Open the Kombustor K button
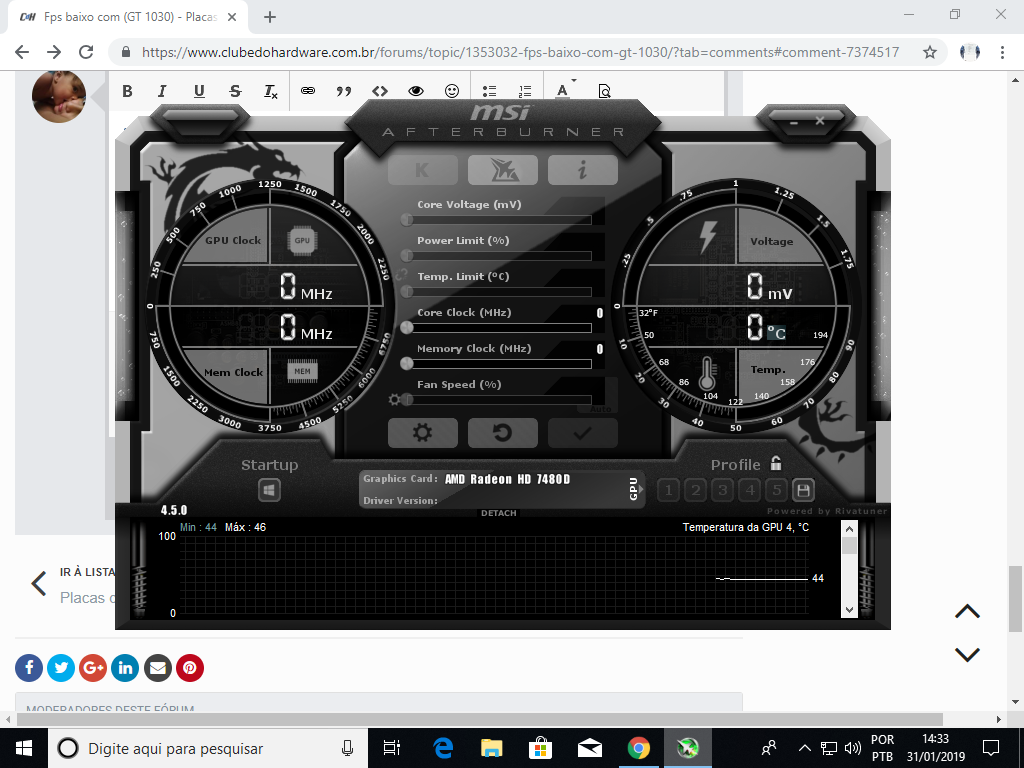 (x=423, y=170)
